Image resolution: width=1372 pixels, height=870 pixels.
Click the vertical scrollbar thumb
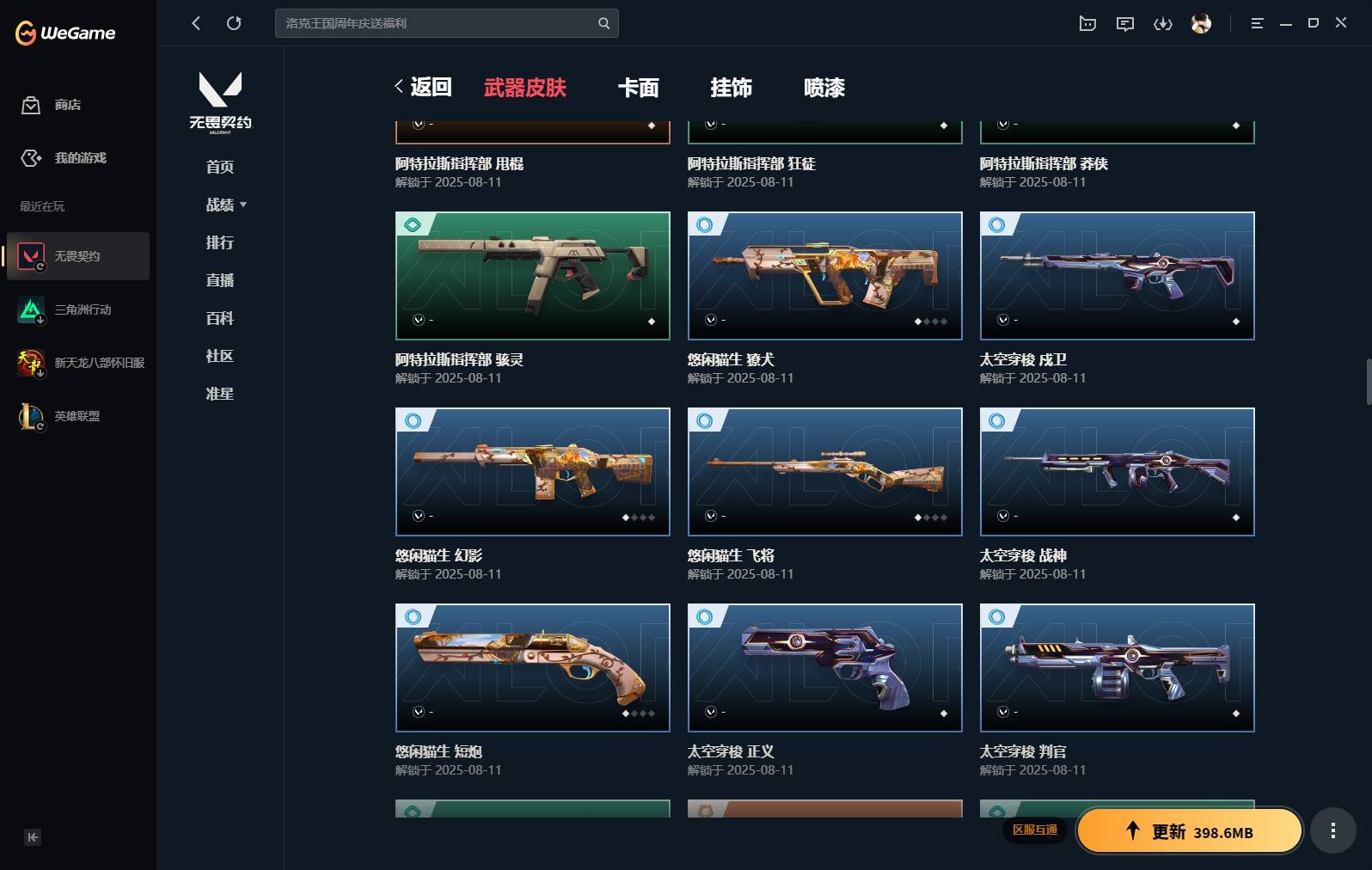[1368, 382]
